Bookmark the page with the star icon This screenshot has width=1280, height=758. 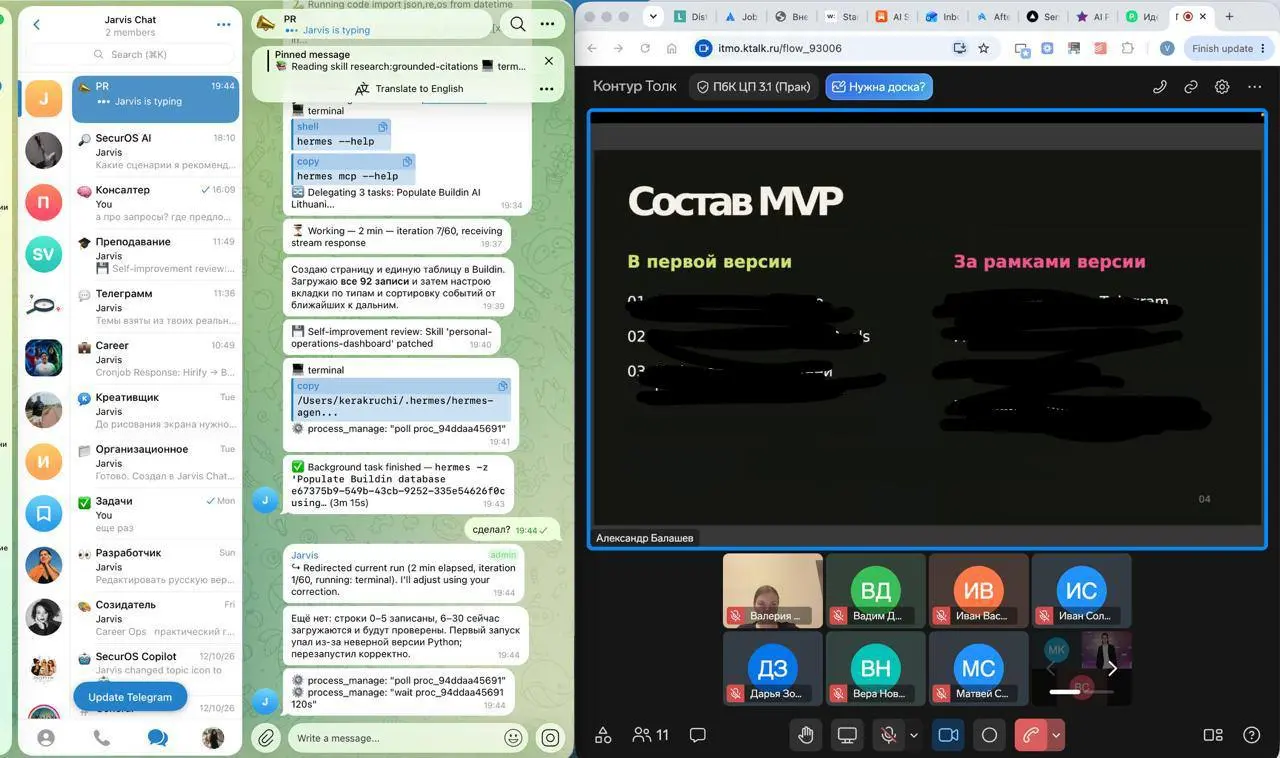tap(984, 48)
